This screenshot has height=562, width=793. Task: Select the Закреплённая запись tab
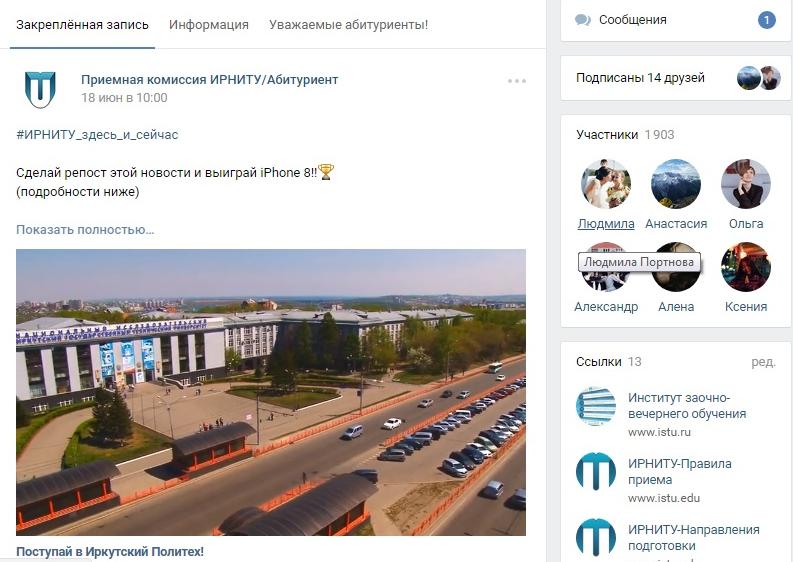point(82,25)
